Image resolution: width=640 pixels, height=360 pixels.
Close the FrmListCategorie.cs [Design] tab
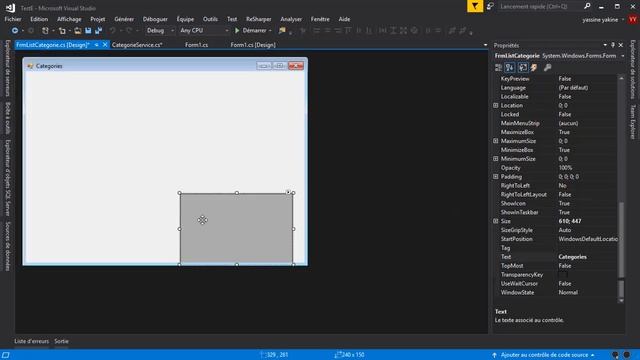105,45
